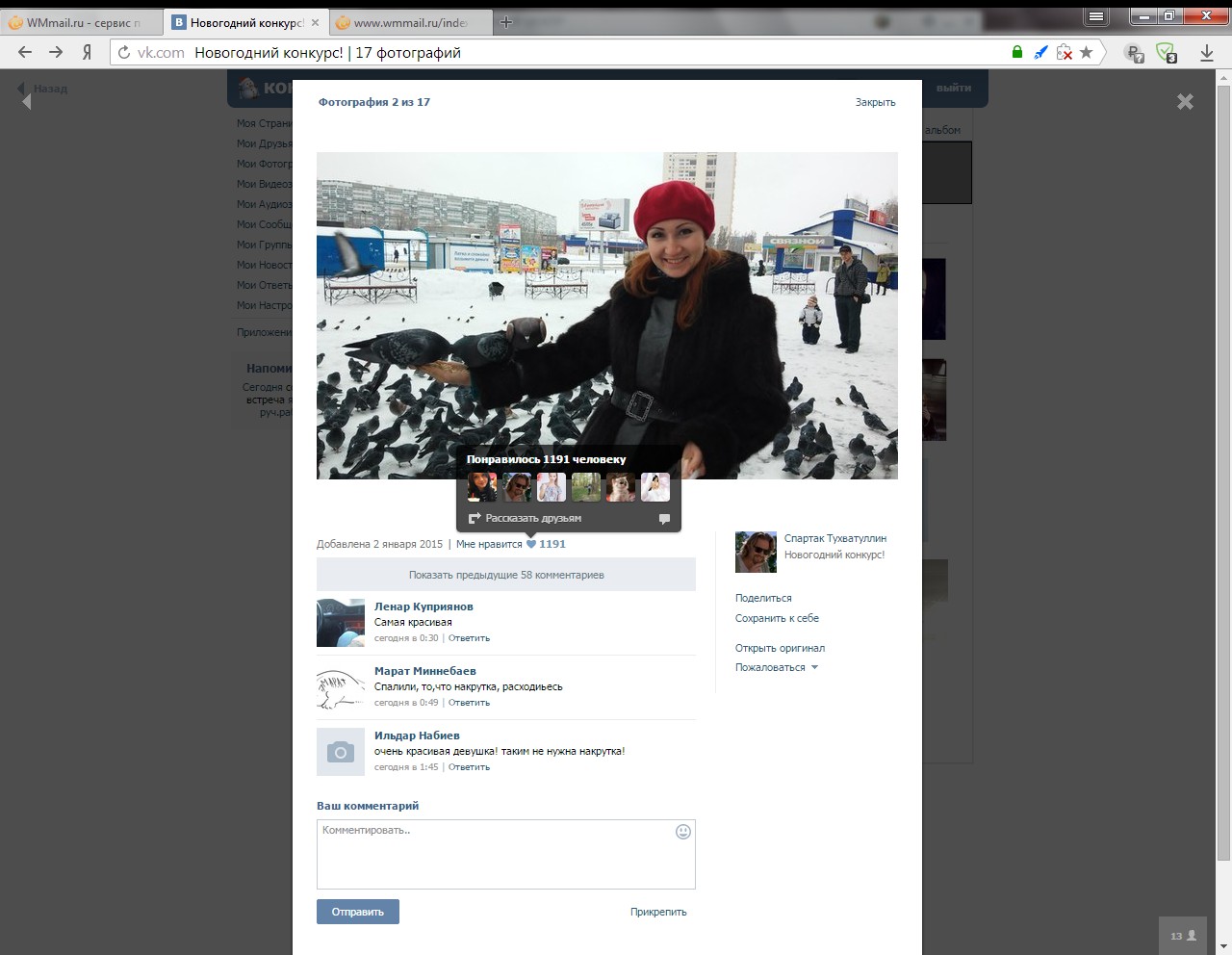Close the photo viewer with the large X
Viewport: 1232px width, 955px height.
tap(1185, 101)
